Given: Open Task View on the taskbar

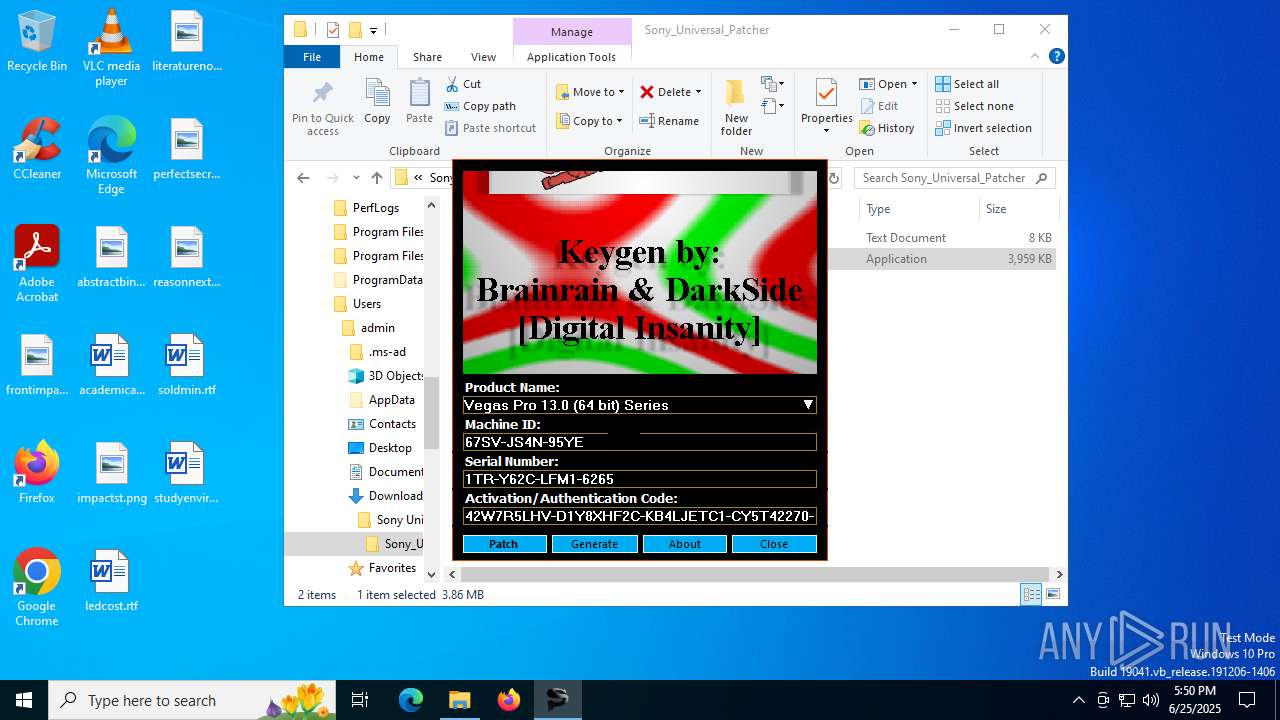Looking at the screenshot, I should coord(360,700).
